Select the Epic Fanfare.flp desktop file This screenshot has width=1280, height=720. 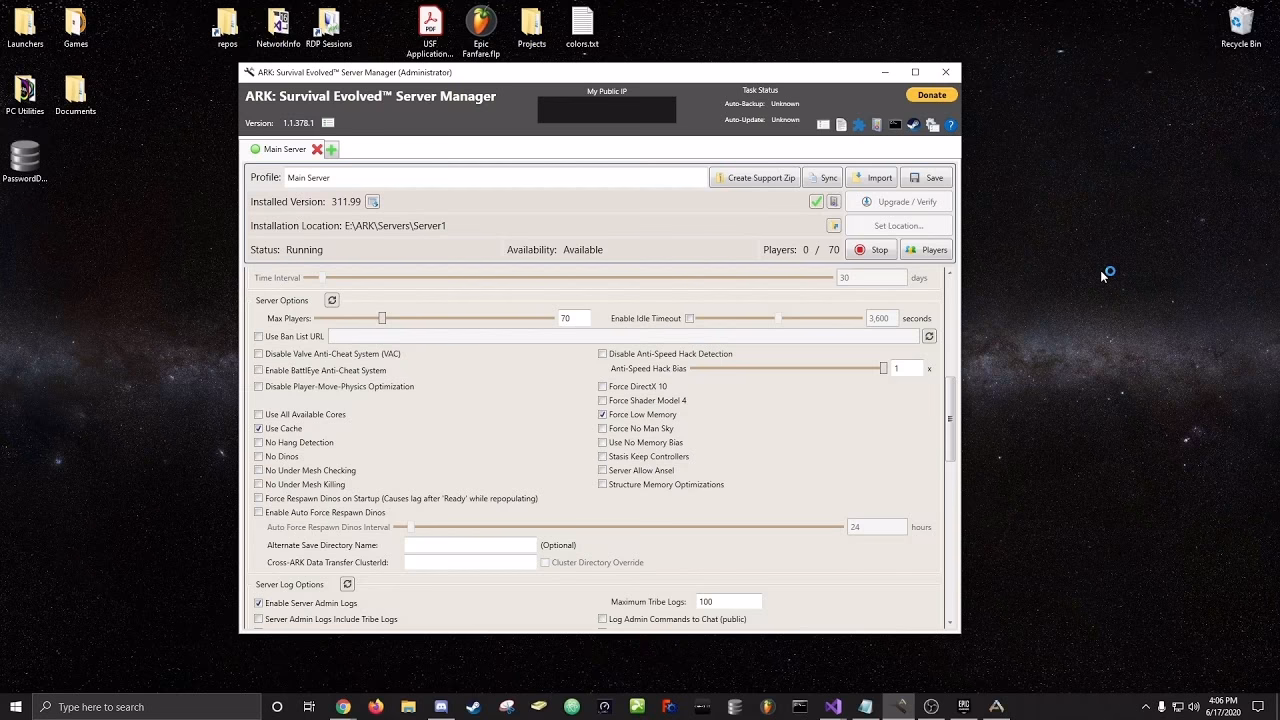[x=481, y=32]
